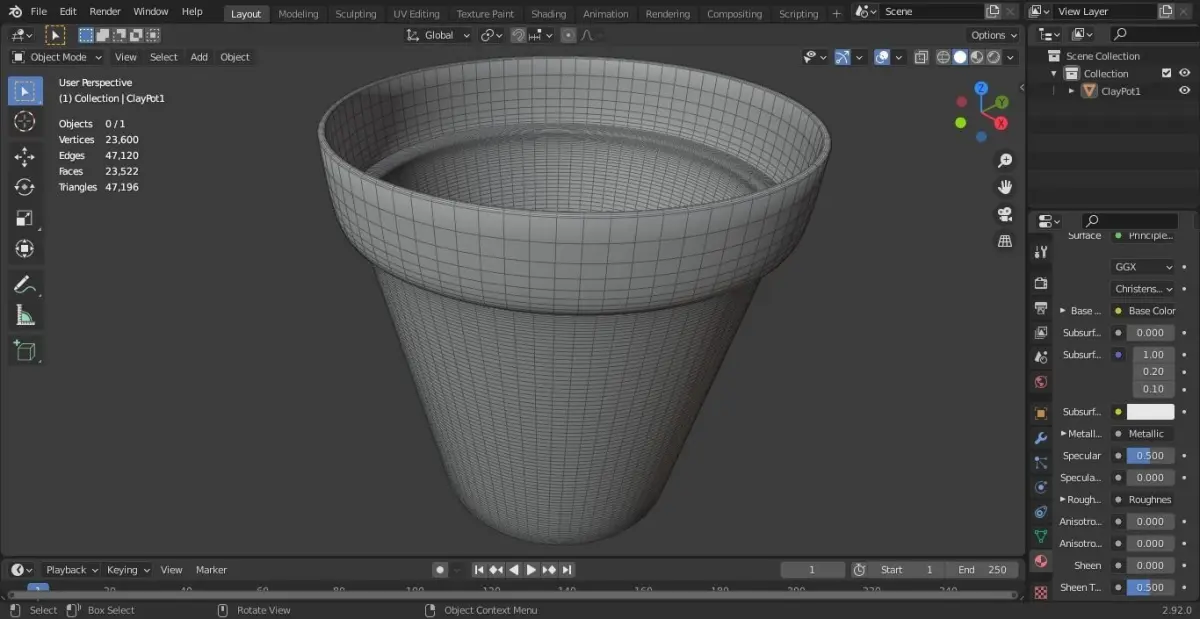Click the Options button in viewport header
Image resolution: width=1200 pixels, height=619 pixels.
pos(993,35)
